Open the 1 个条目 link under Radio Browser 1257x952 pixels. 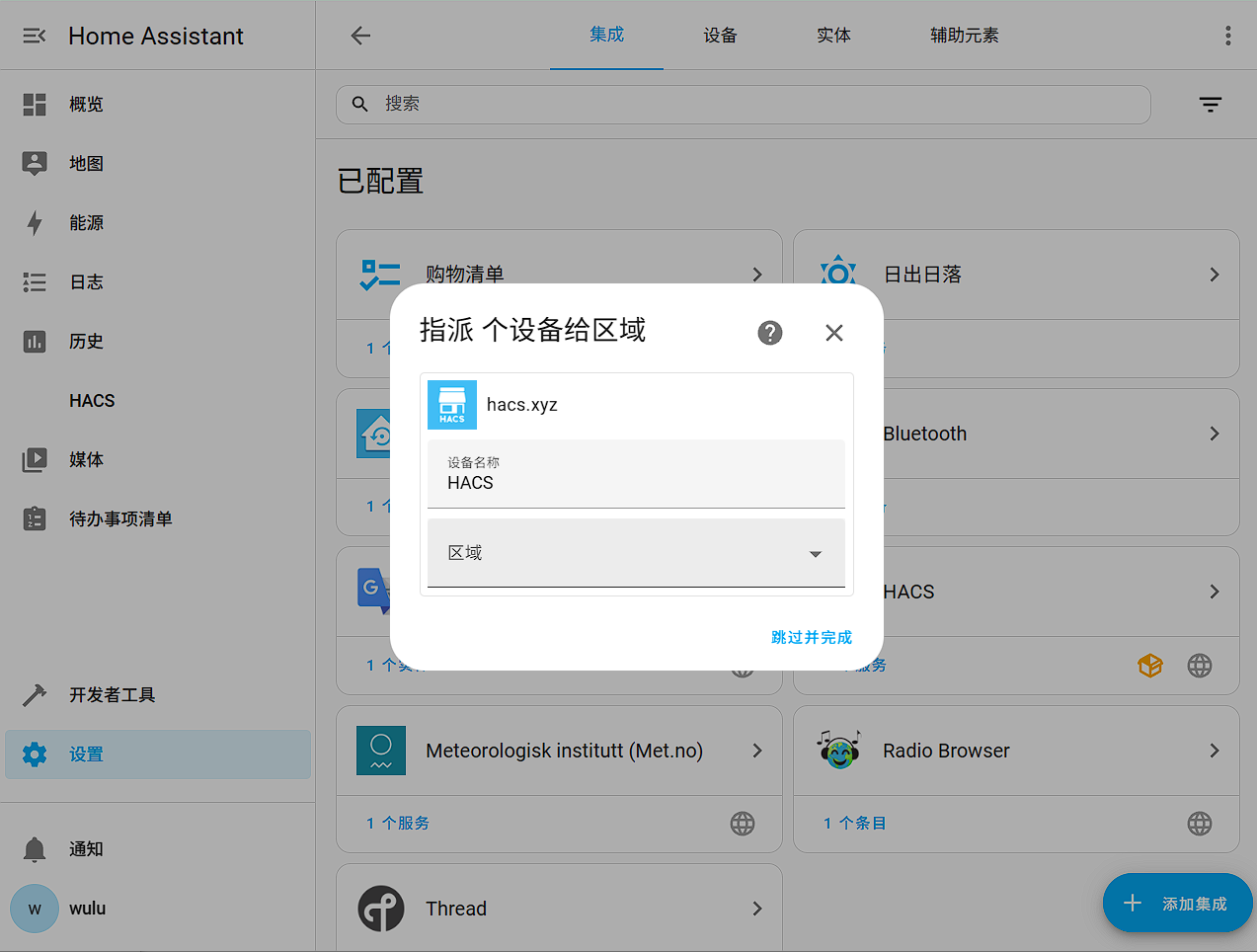click(x=854, y=824)
